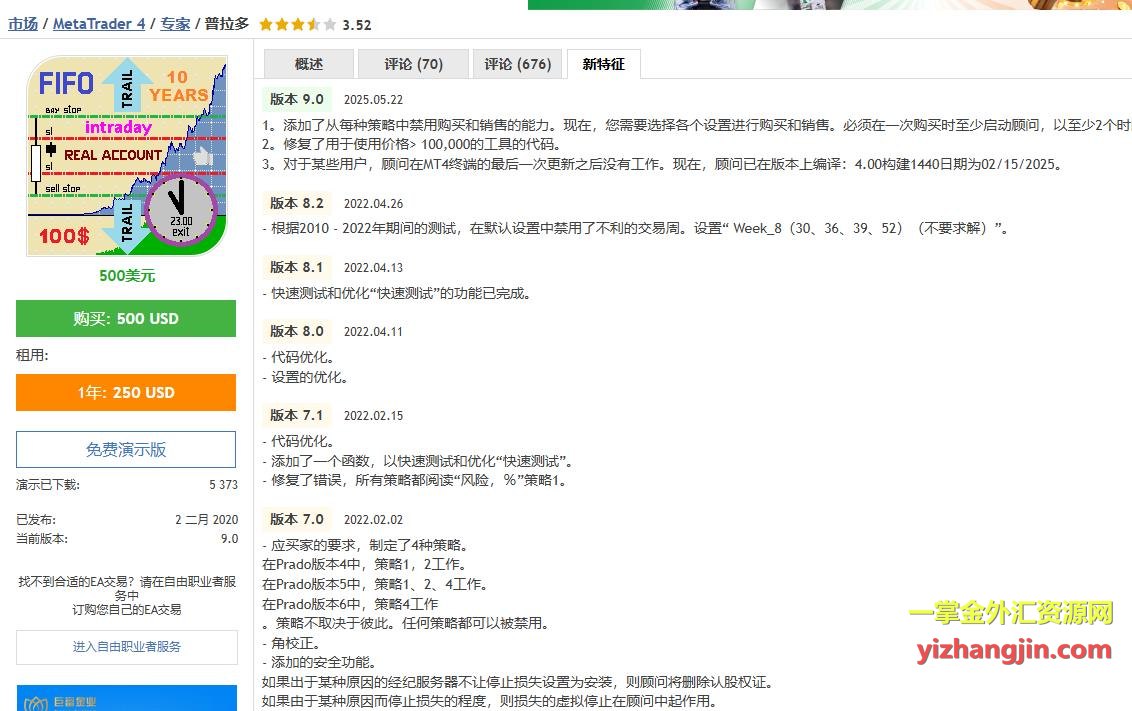Click the demo download count 5 373
This screenshot has height=711, width=1132.
(223, 484)
